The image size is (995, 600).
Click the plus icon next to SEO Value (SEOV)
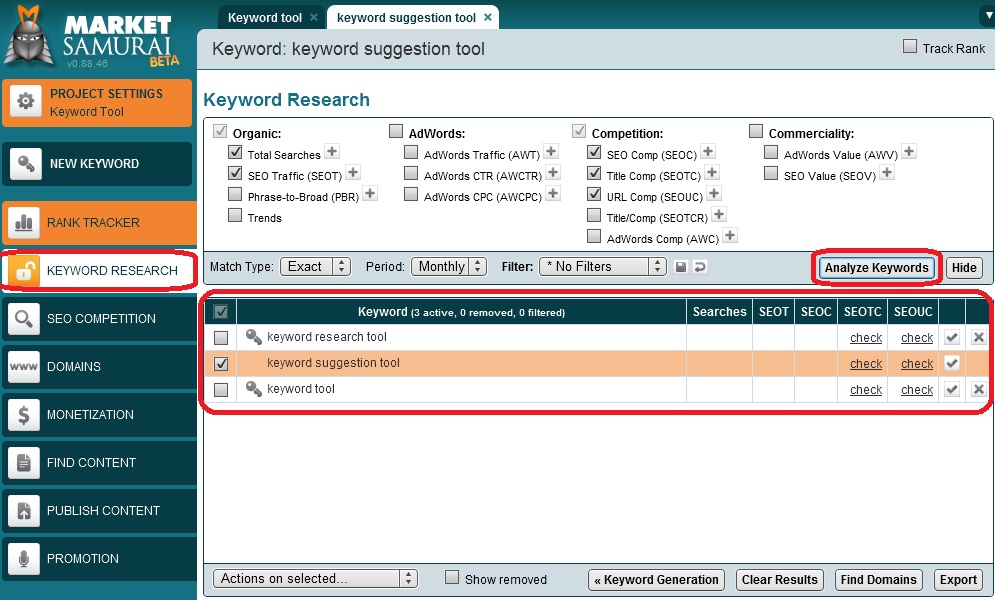[x=887, y=172]
